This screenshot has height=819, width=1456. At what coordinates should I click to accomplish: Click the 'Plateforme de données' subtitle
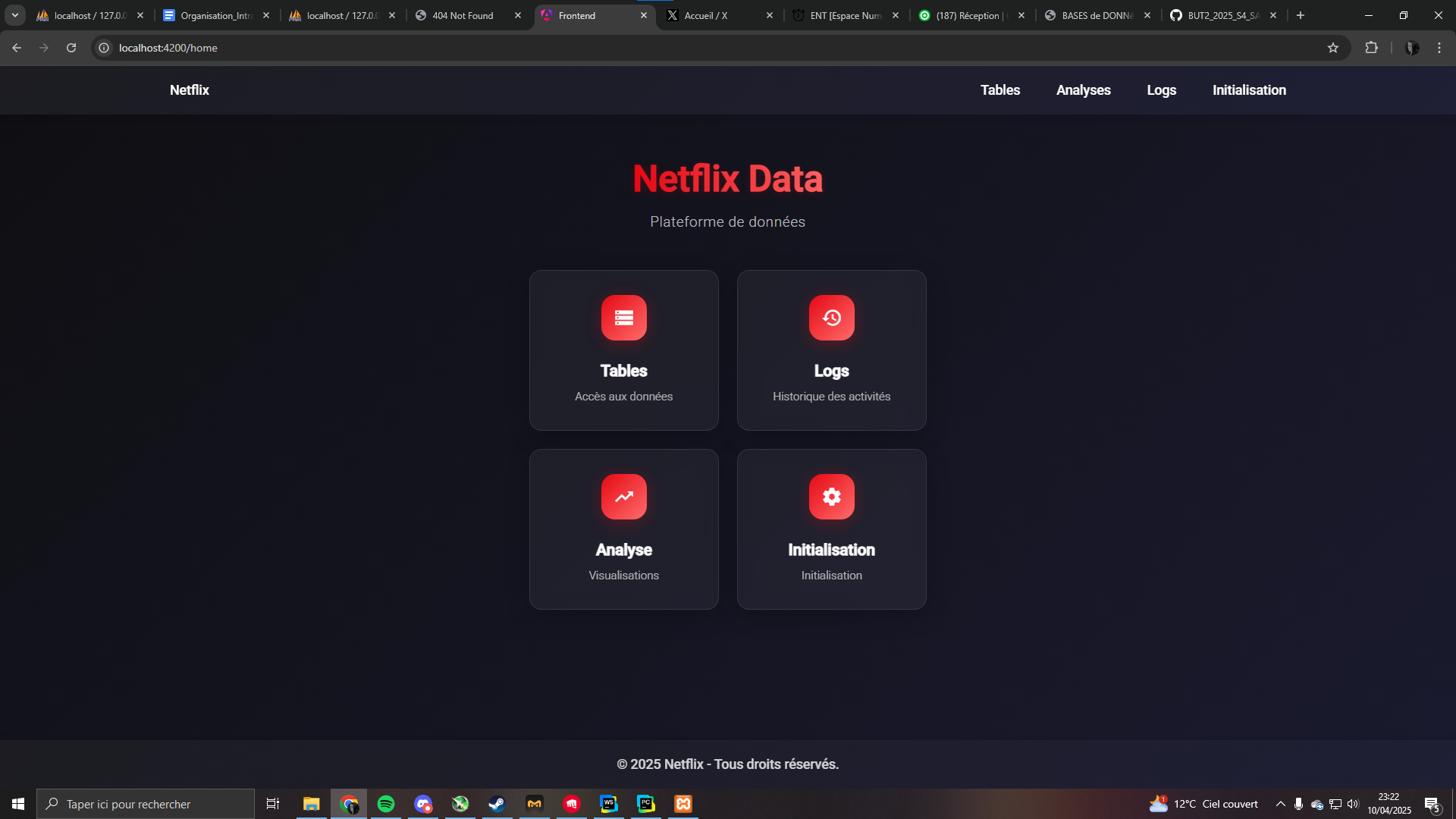pyautogui.click(x=728, y=222)
